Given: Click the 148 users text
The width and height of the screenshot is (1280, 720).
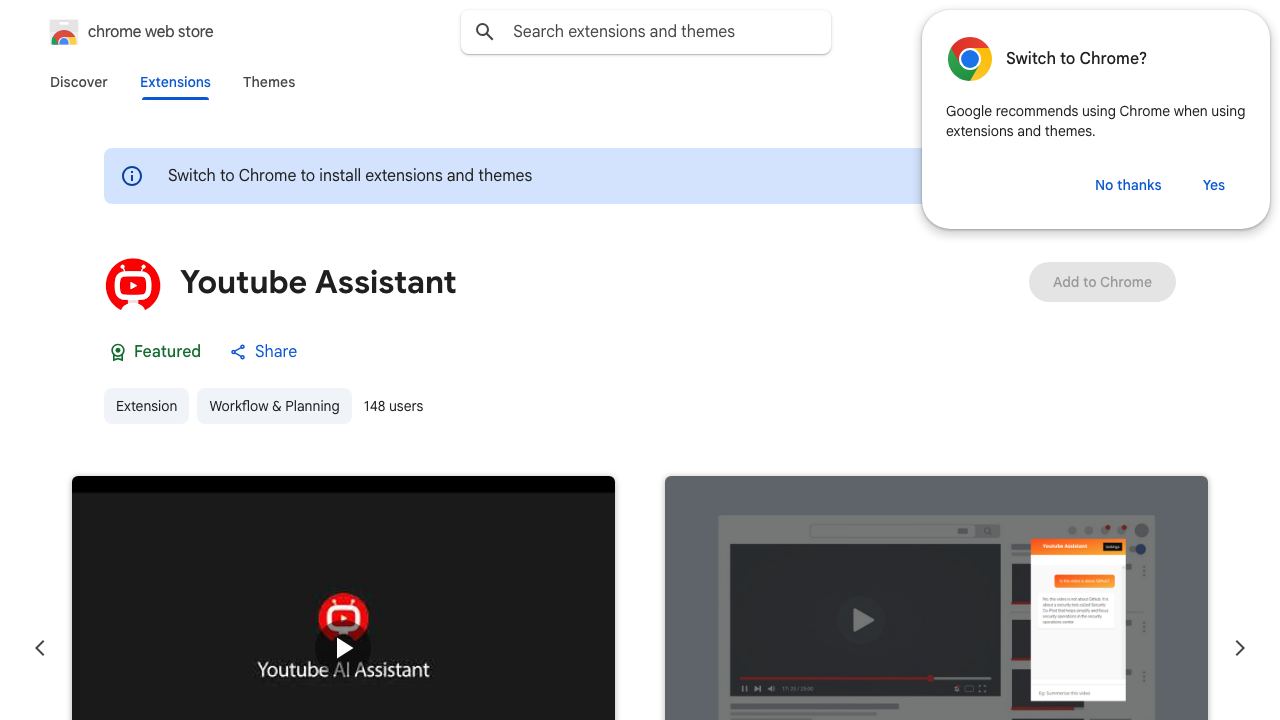Looking at the screenshot, I should click(393, 406).
